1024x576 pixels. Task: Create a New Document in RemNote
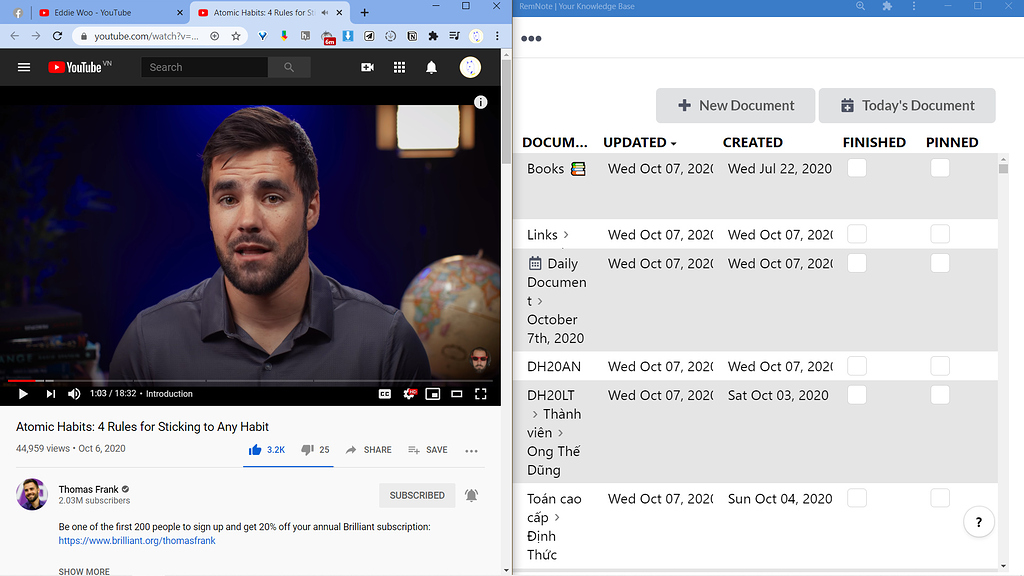click(735, 105)
